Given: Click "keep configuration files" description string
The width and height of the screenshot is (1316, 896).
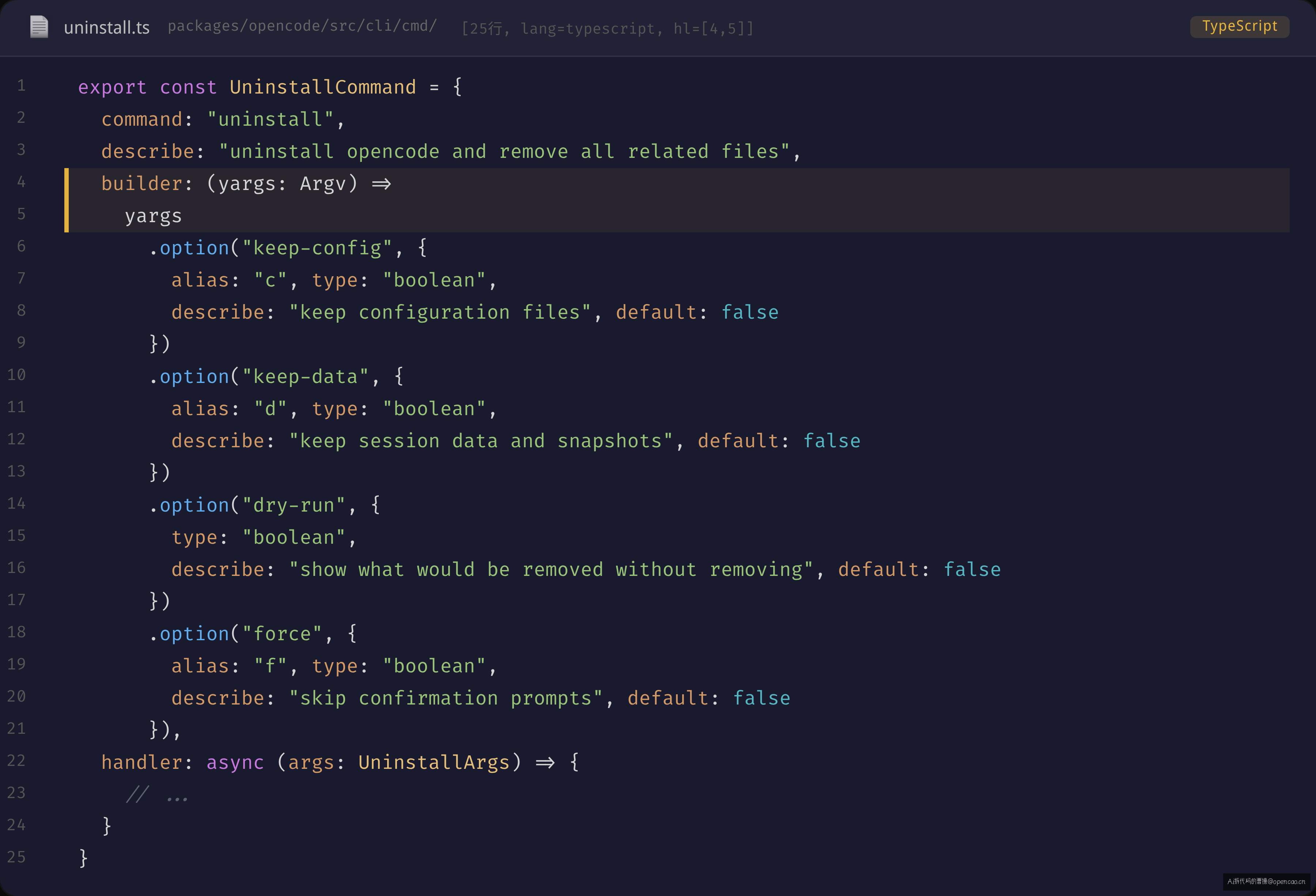Looking at the screenshot, I should 440,312.
